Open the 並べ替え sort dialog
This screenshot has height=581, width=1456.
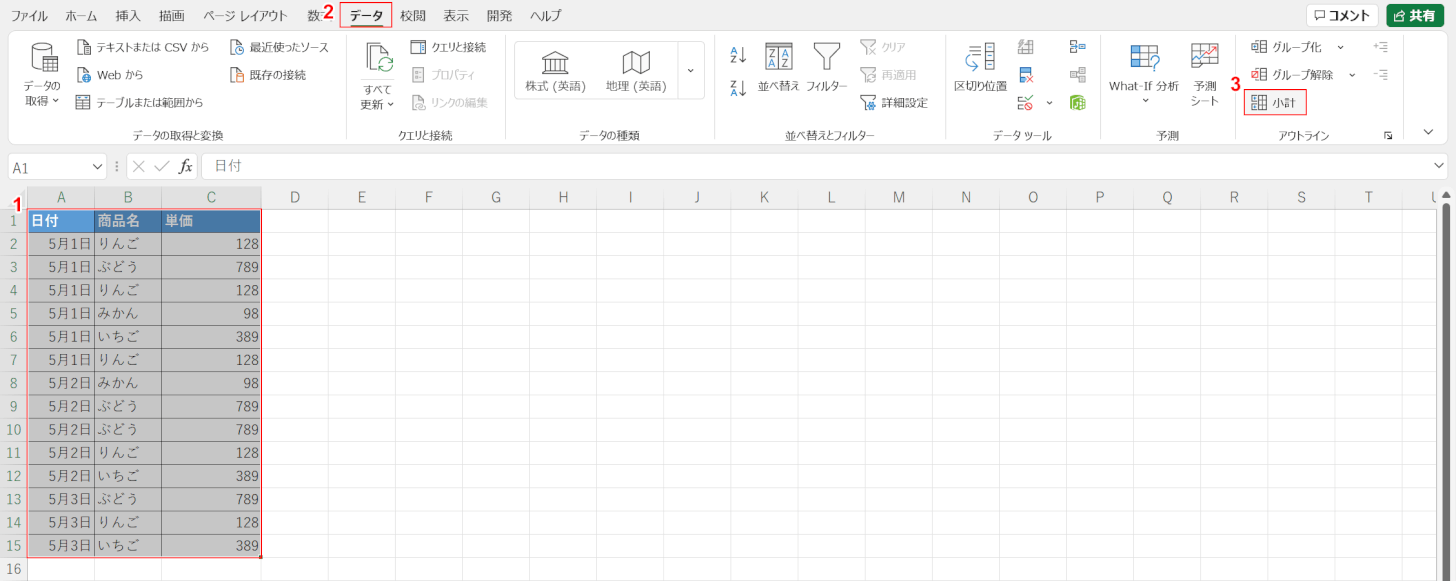[x=778, y=68]
